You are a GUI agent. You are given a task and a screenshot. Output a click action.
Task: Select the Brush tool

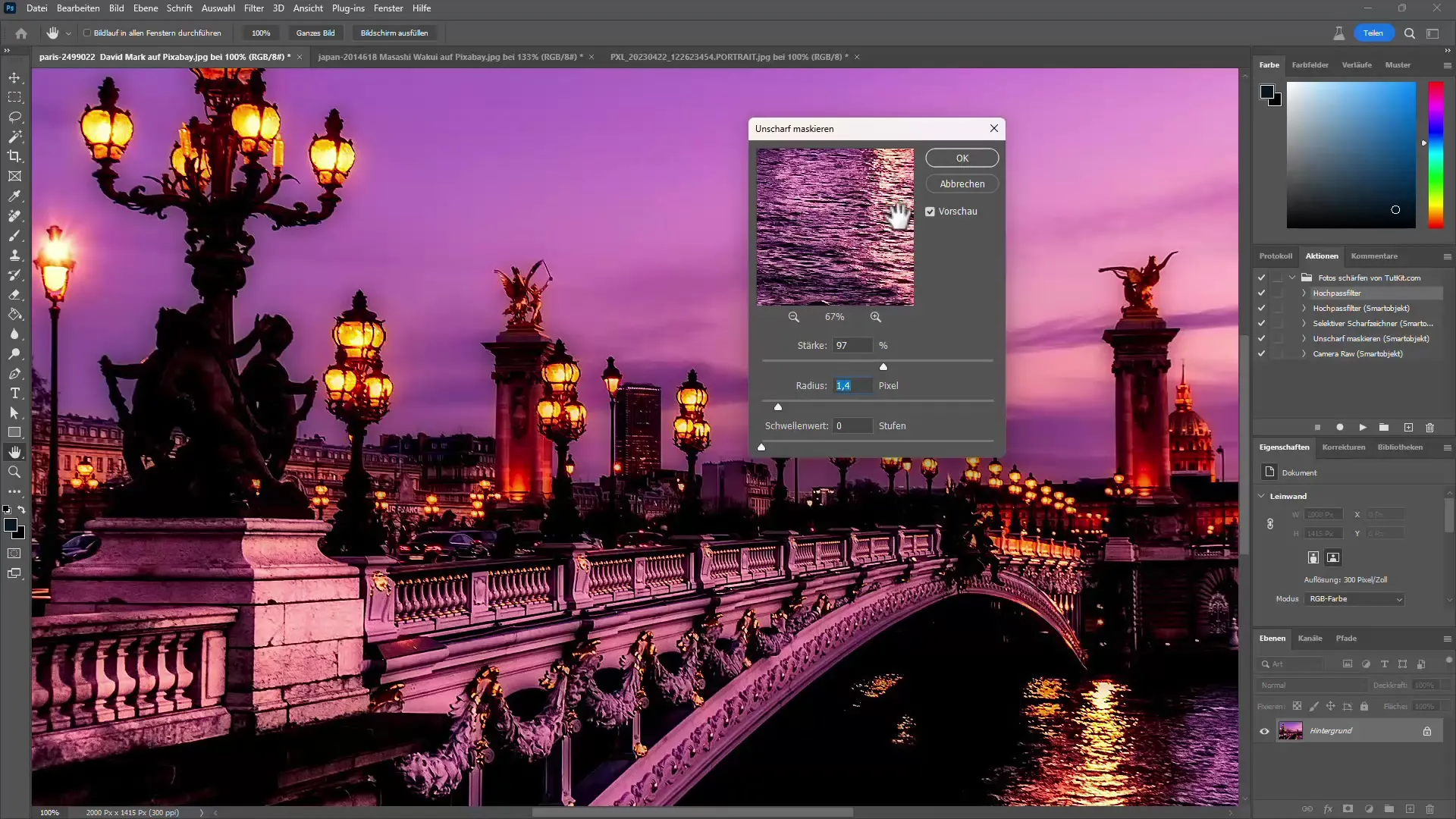(14, 235)
